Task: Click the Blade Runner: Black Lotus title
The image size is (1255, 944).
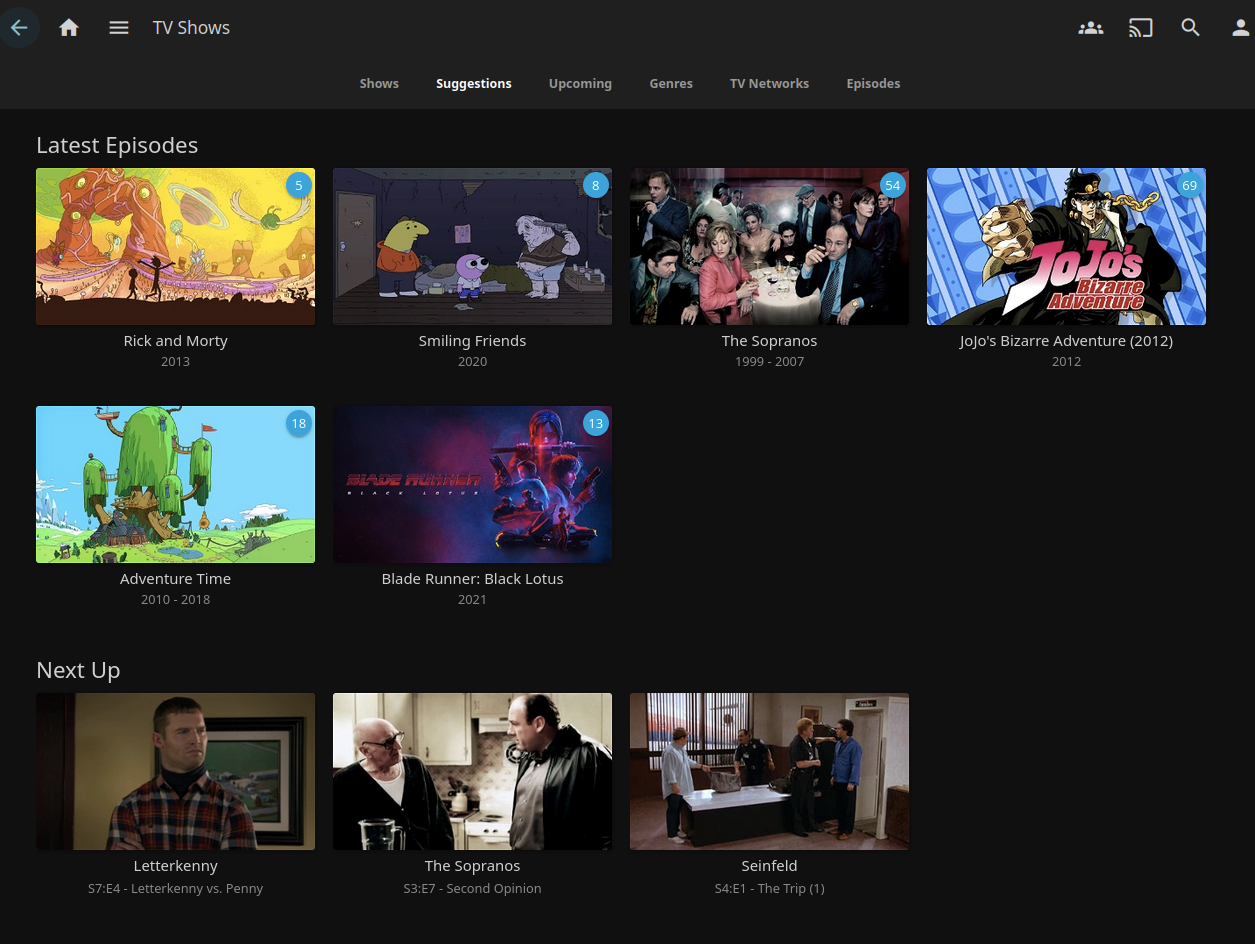Action: [472, 579]
